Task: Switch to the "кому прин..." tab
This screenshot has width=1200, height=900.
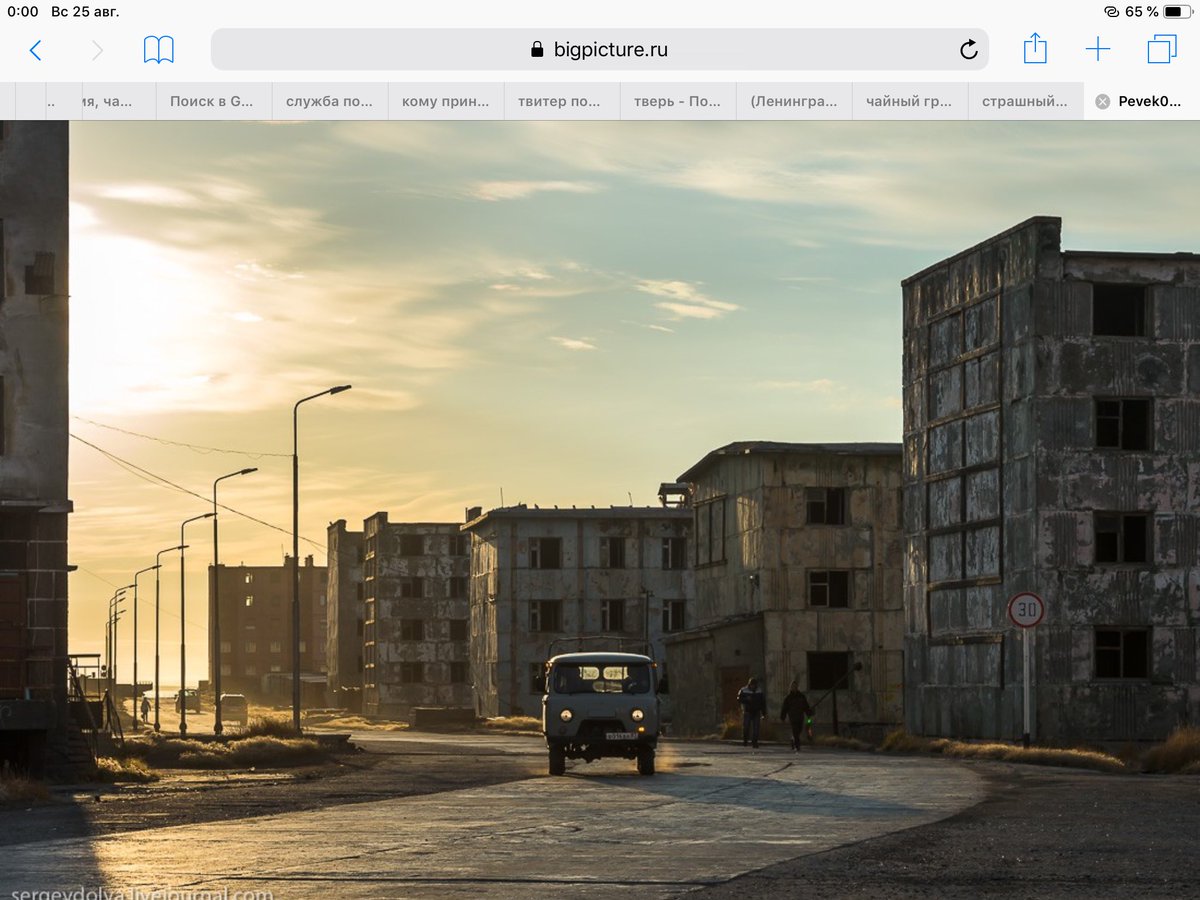Action: coord(445,101)
